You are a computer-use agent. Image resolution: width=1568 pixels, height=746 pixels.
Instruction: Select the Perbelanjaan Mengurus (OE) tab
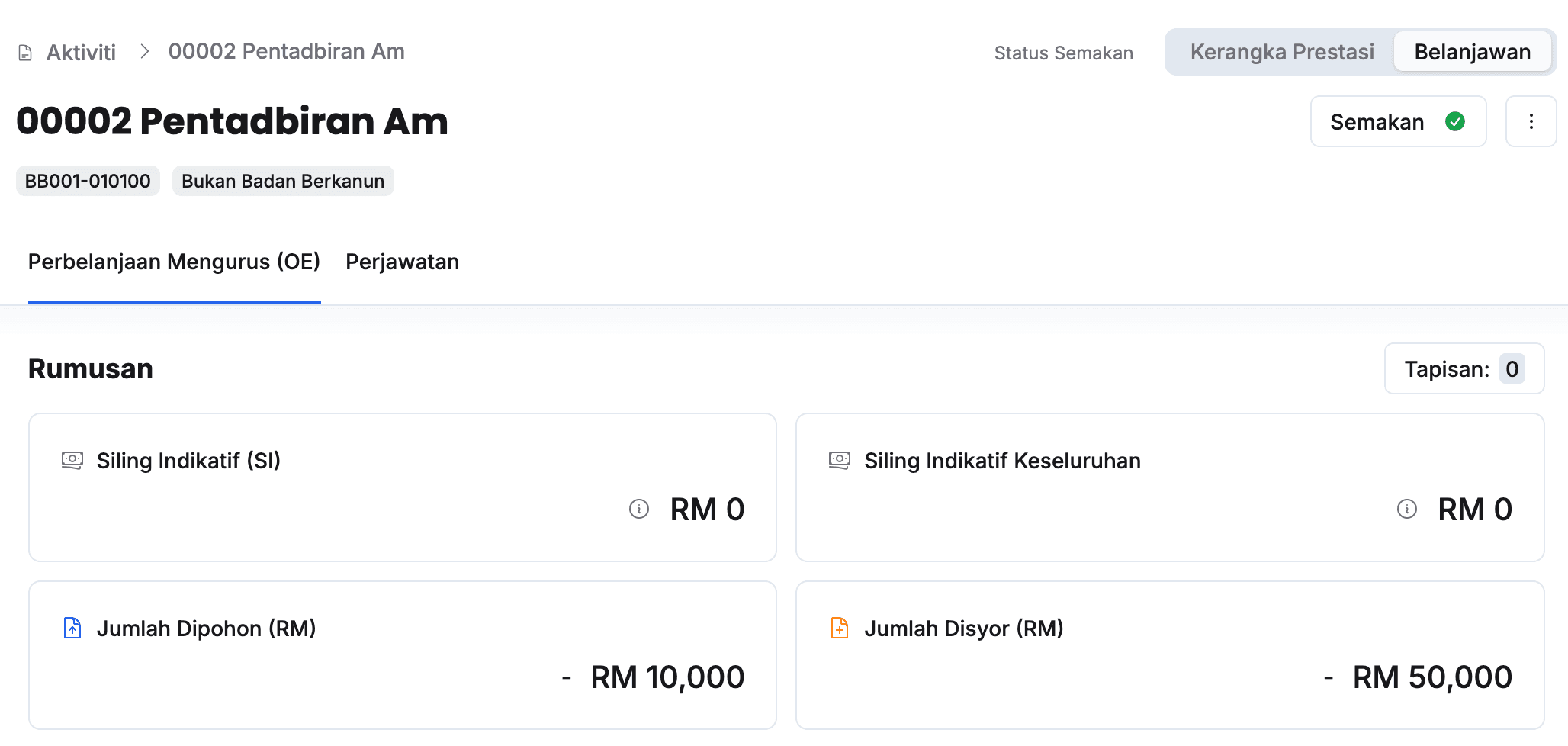coord(174,262)
